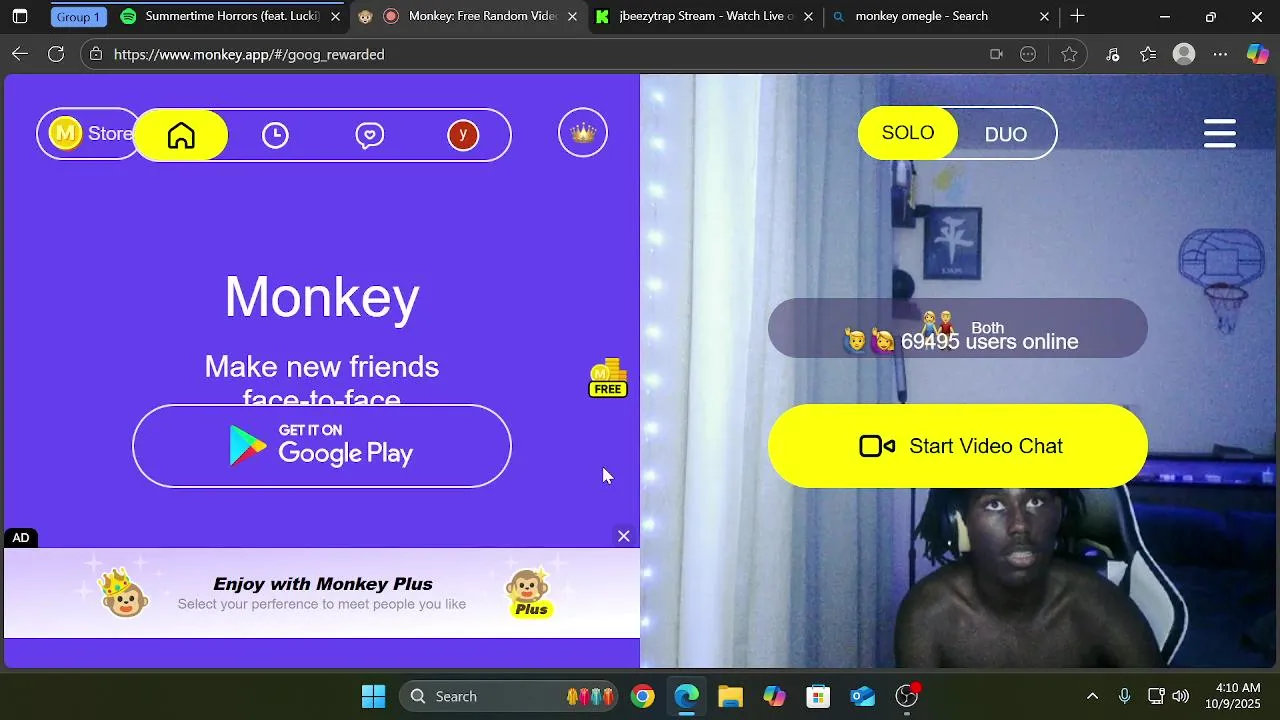Show hidden system tray icons
Viewport: 1280px width, 720px height.
pyautogui.click(x=1092, y=696)
